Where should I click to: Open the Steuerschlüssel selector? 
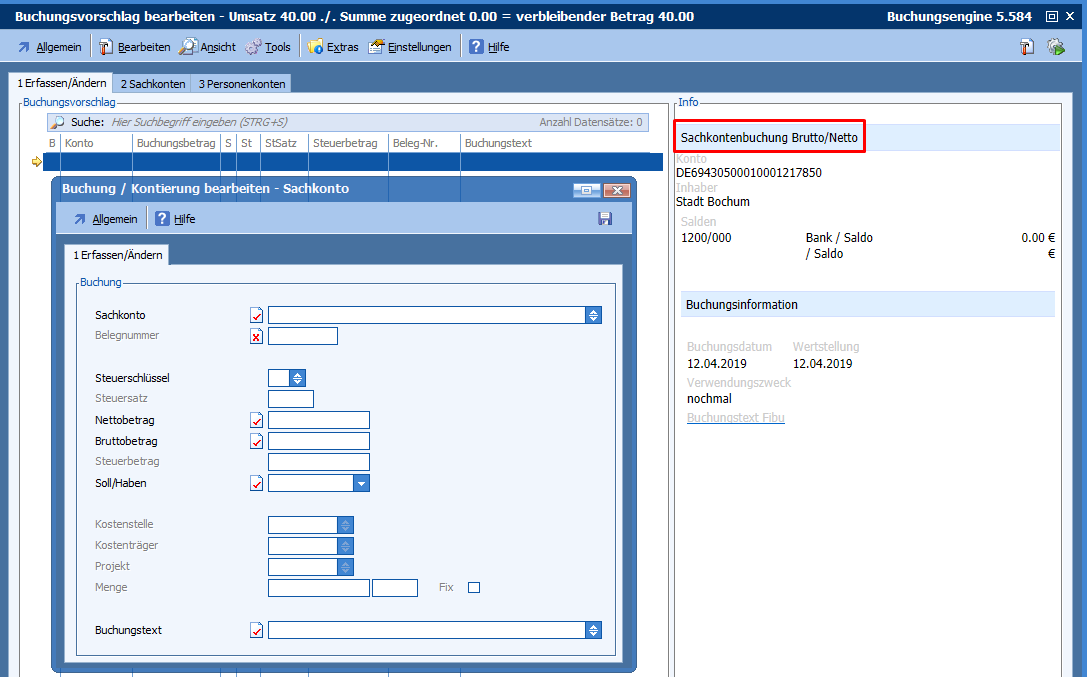coord(297,378)
